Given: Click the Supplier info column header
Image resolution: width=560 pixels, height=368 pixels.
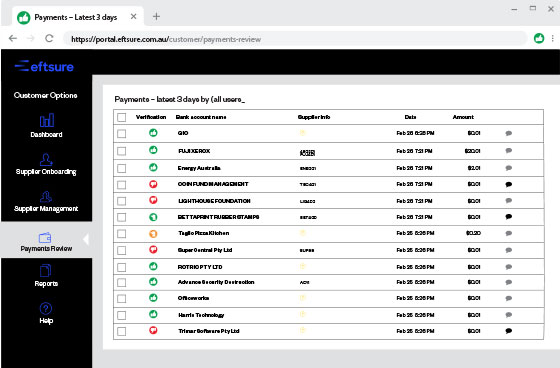Looking at the screenshot, I should (314, 117).
